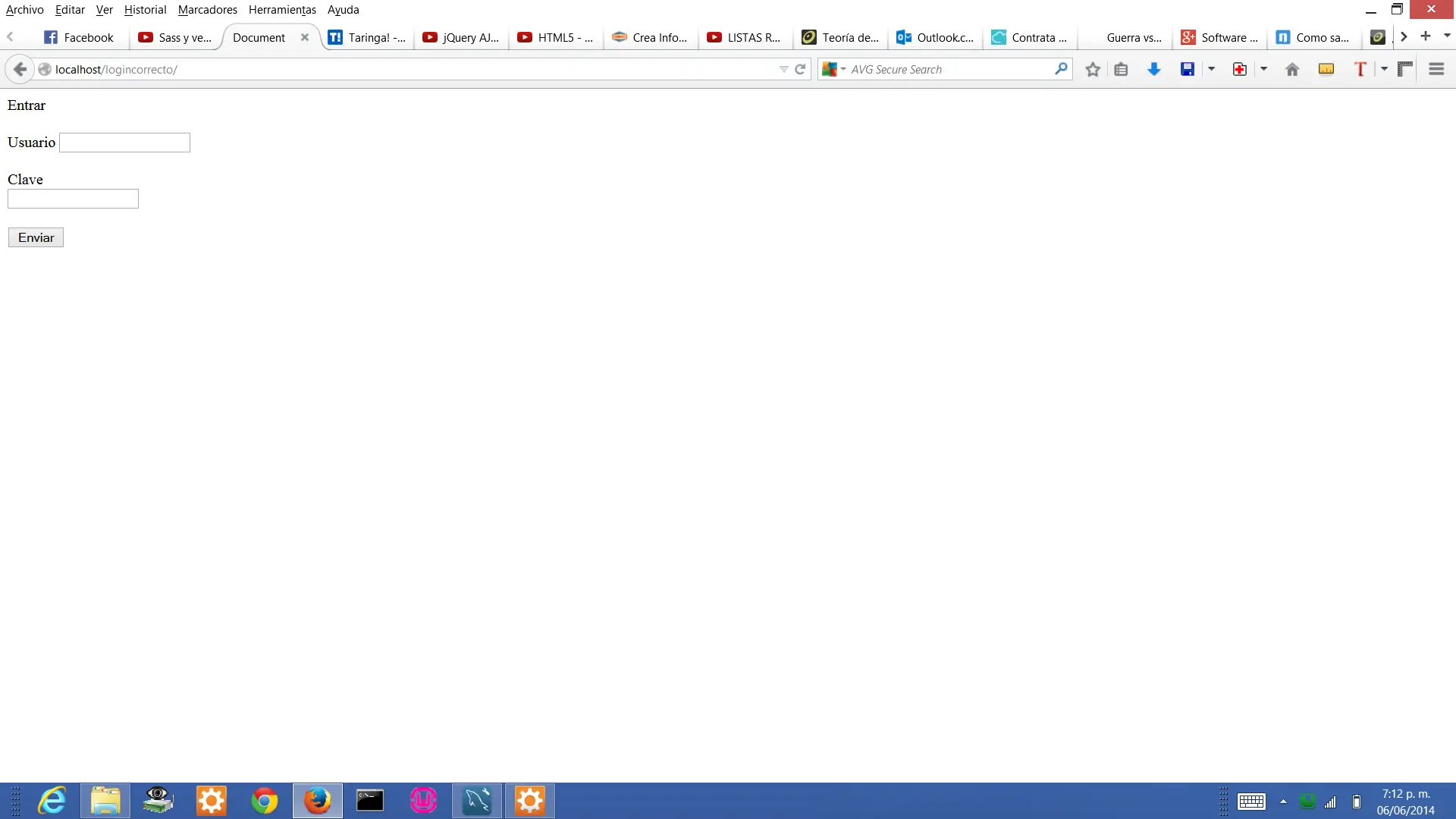Reload the page with refresh icon
The width and height of the screenshot is (1456, 819).
[800, 69]
